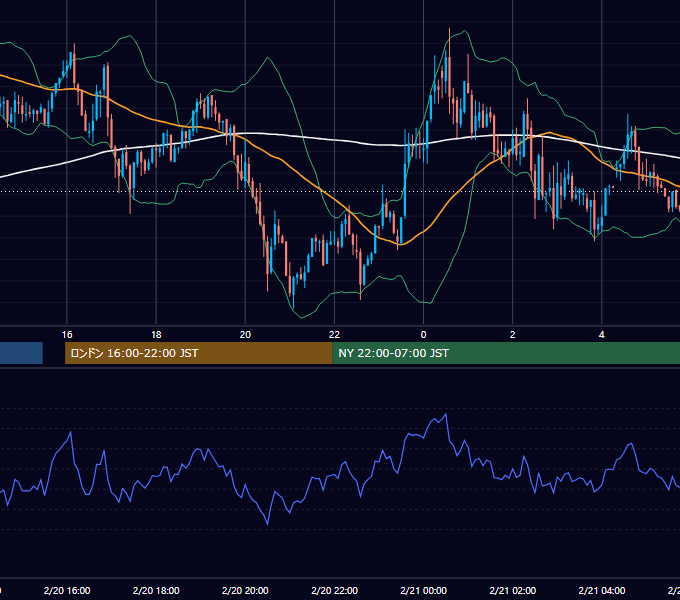Click the 0 hour label on the chart axis
The width and height of the screenshot is (680, 600).
pos(424,335)
